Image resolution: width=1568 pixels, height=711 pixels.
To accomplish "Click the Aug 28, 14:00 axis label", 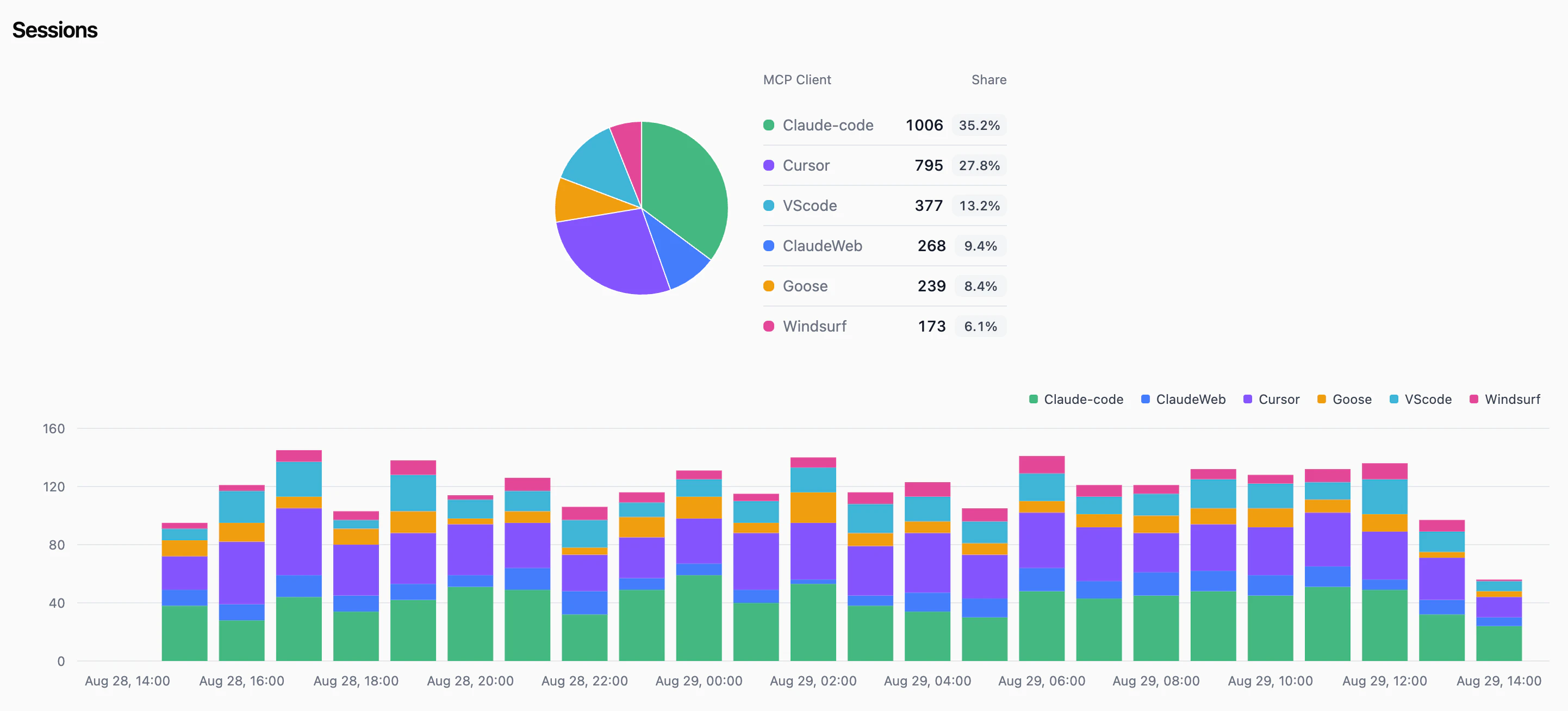I will (x=127, y=681).
